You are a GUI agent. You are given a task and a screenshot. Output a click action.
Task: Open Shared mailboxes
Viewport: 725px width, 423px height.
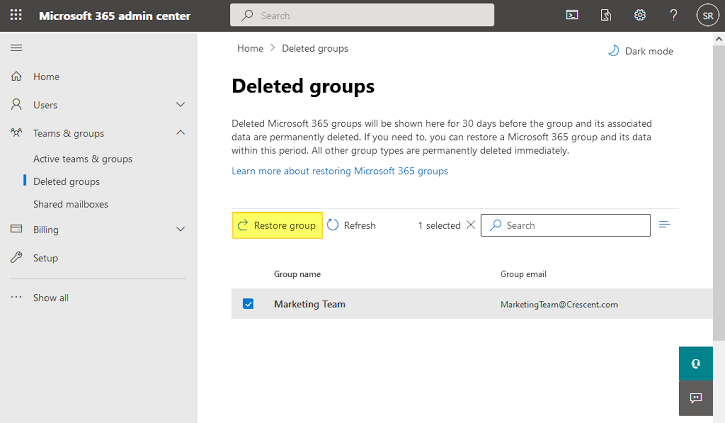point(71,204)
